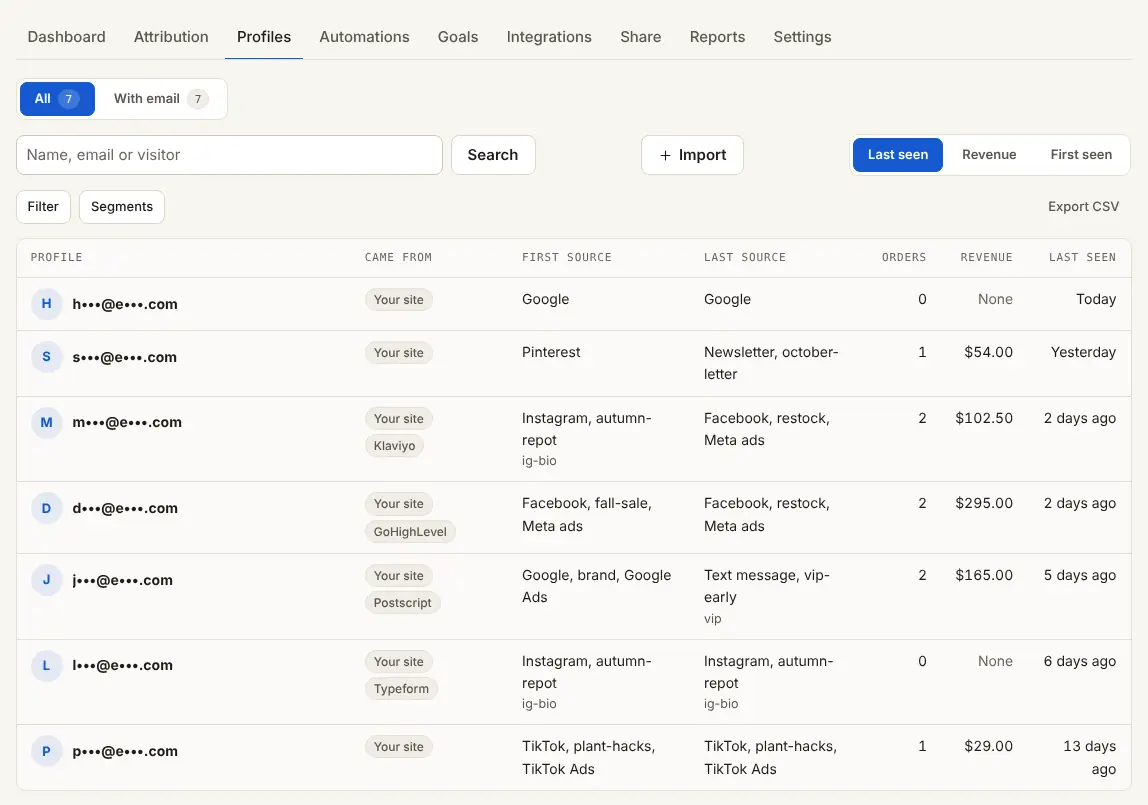Click the Your site tag in p••• row

(x=398, y=746)
